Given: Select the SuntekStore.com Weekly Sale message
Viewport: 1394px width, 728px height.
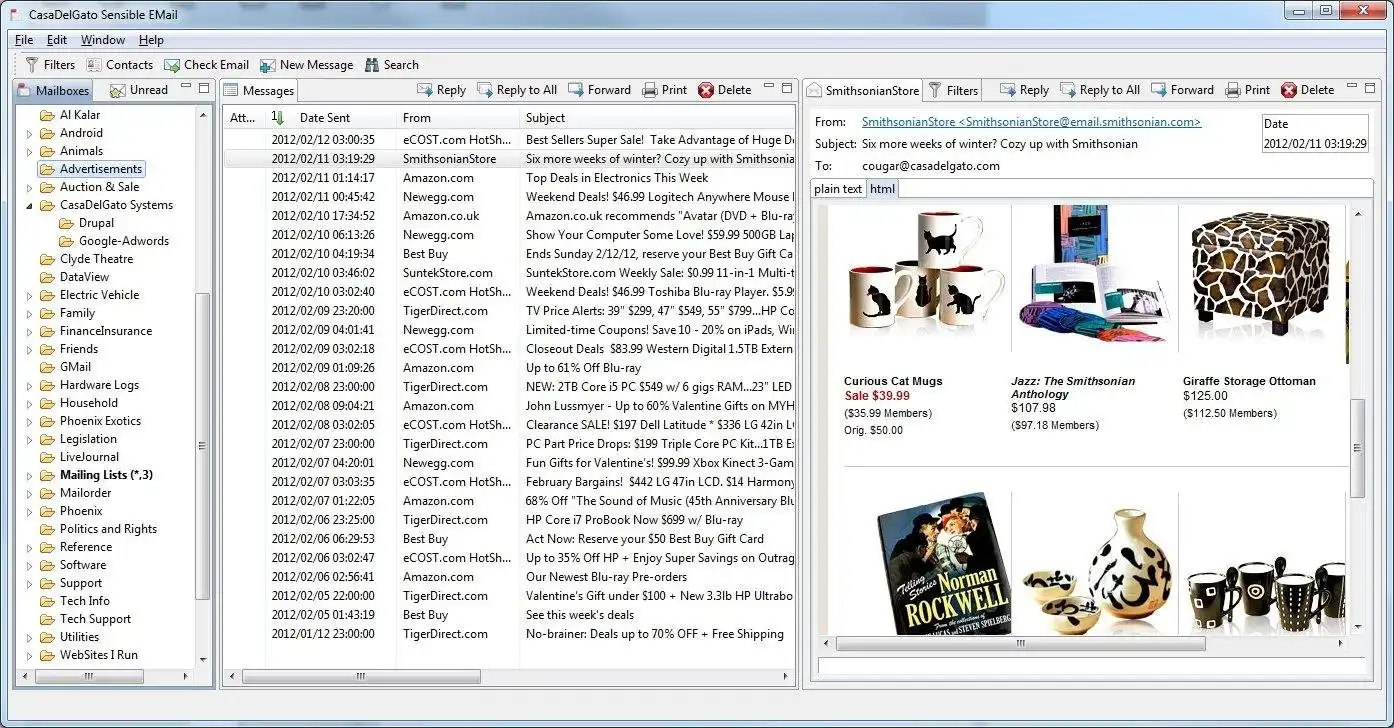Looking at the screenshot, I should [509, 273].
